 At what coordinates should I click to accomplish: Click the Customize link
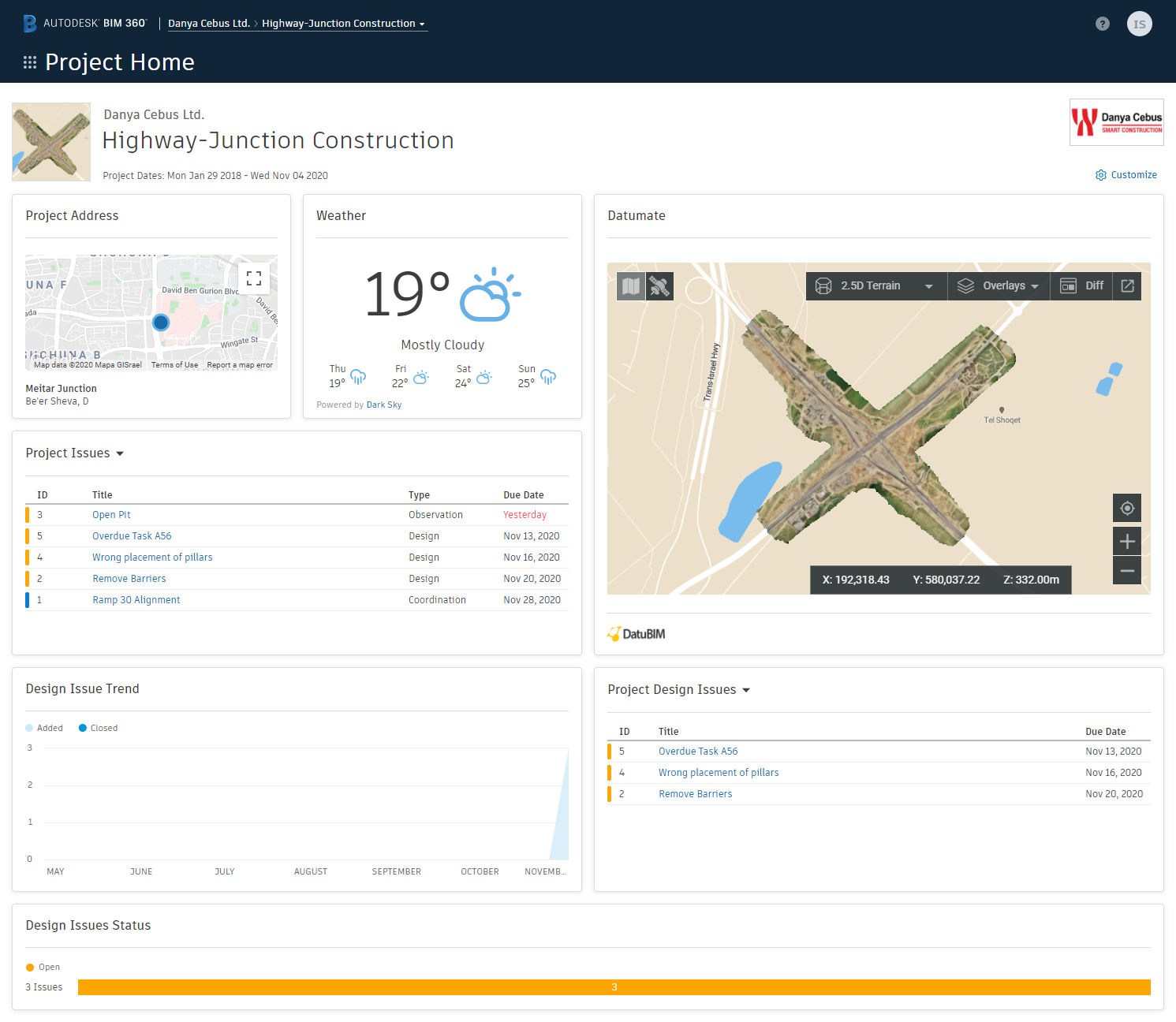pos(1126,175)
